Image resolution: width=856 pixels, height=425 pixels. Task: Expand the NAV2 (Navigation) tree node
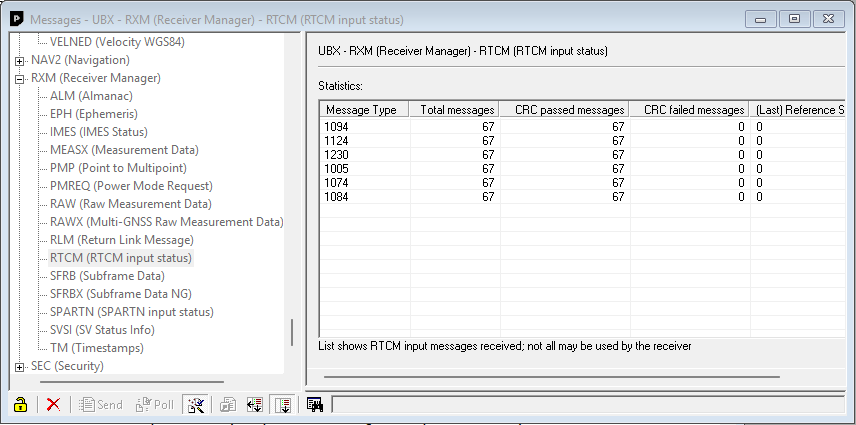point(20,61)
